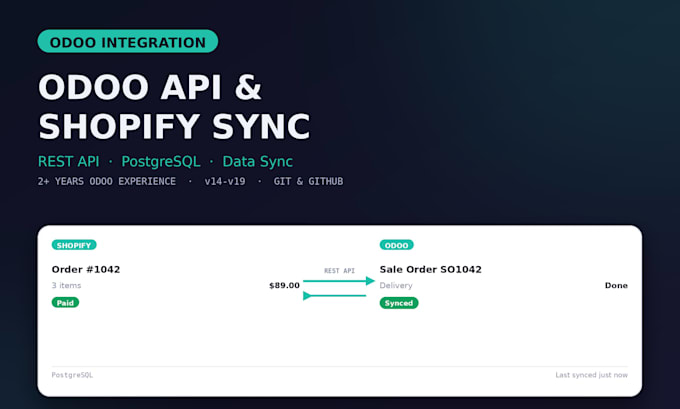Click the v14-v19 version text

(225, 181)
